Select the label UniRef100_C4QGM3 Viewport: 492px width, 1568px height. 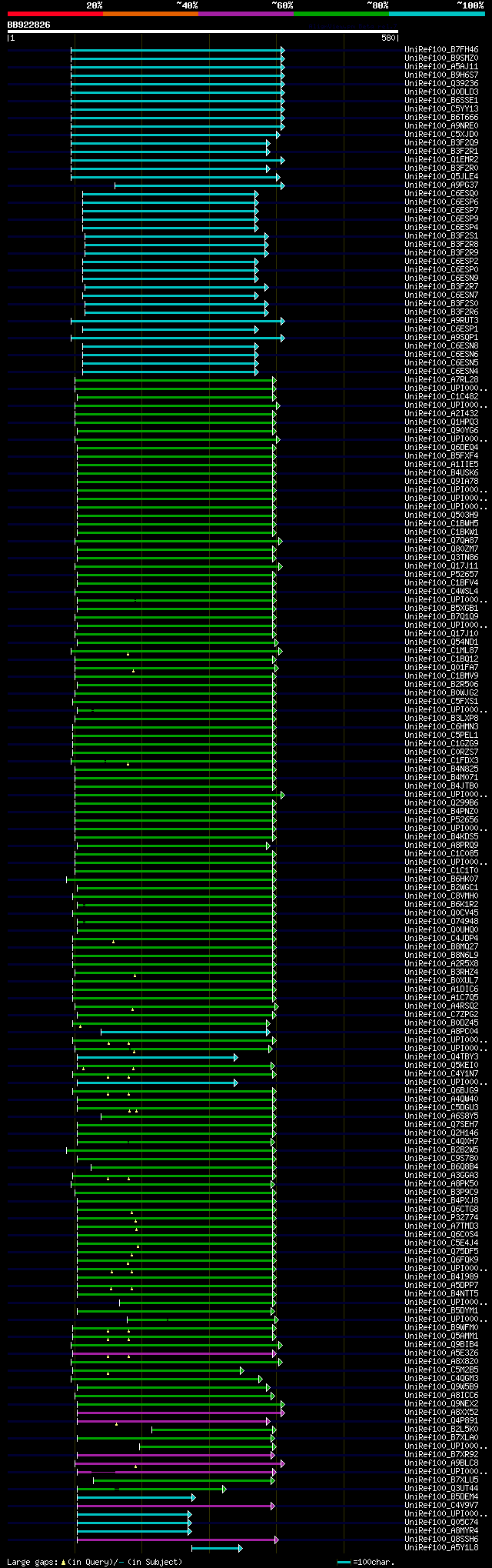(441, 1378)
